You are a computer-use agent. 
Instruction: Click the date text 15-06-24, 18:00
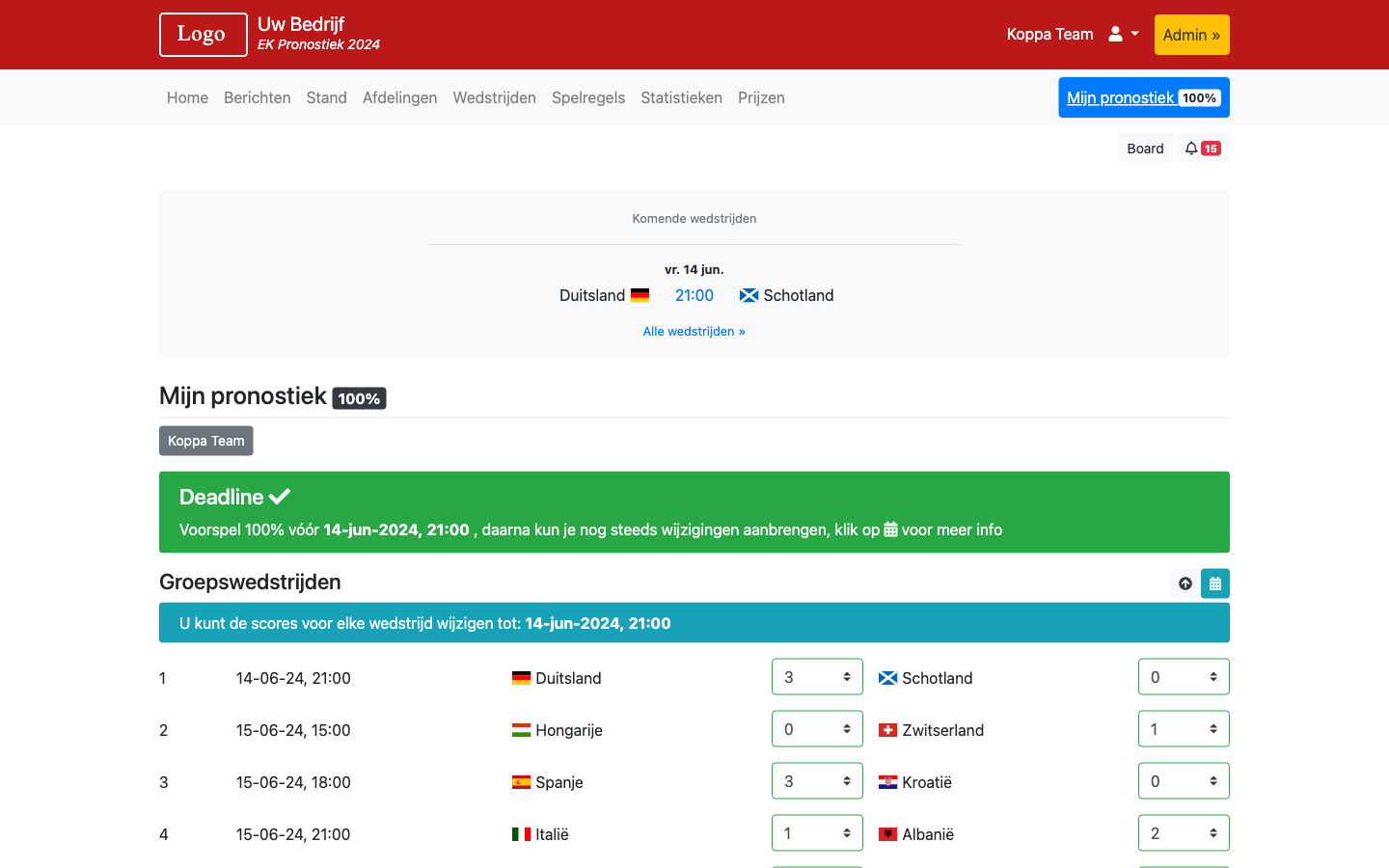pyautogui.click(x=293, y=782)
